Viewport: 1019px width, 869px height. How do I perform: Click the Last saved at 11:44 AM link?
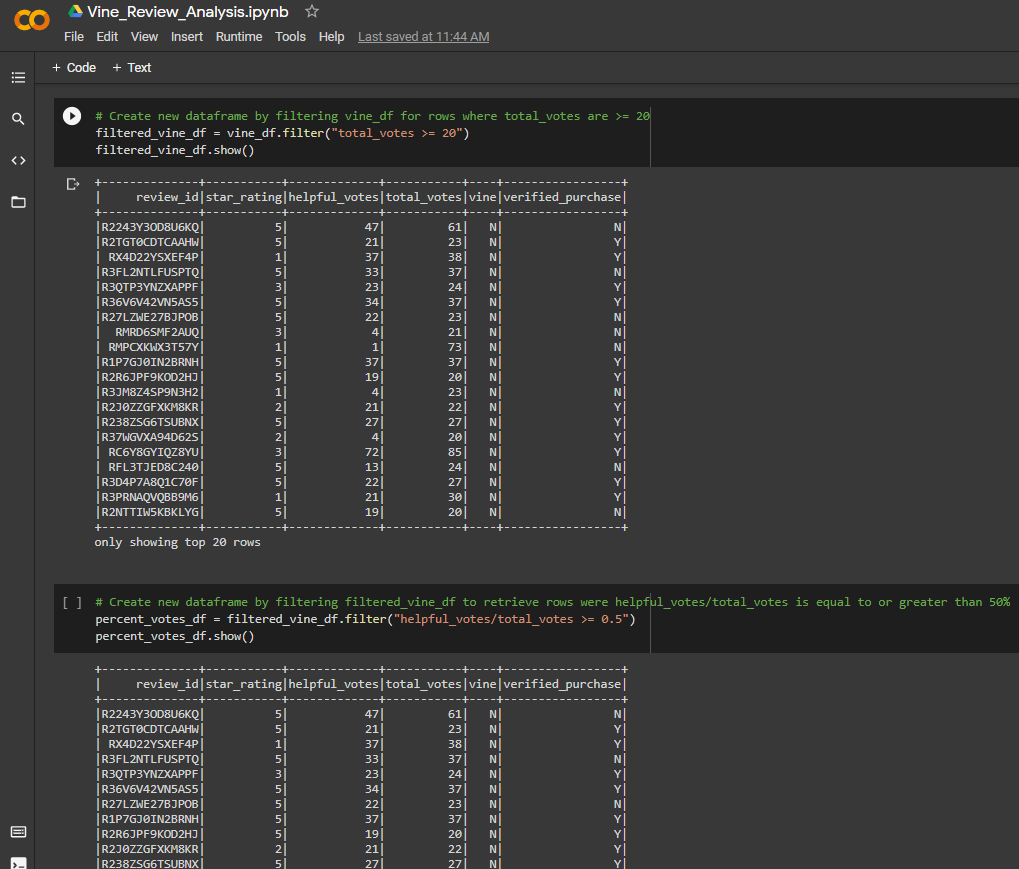tap(424, 36)
